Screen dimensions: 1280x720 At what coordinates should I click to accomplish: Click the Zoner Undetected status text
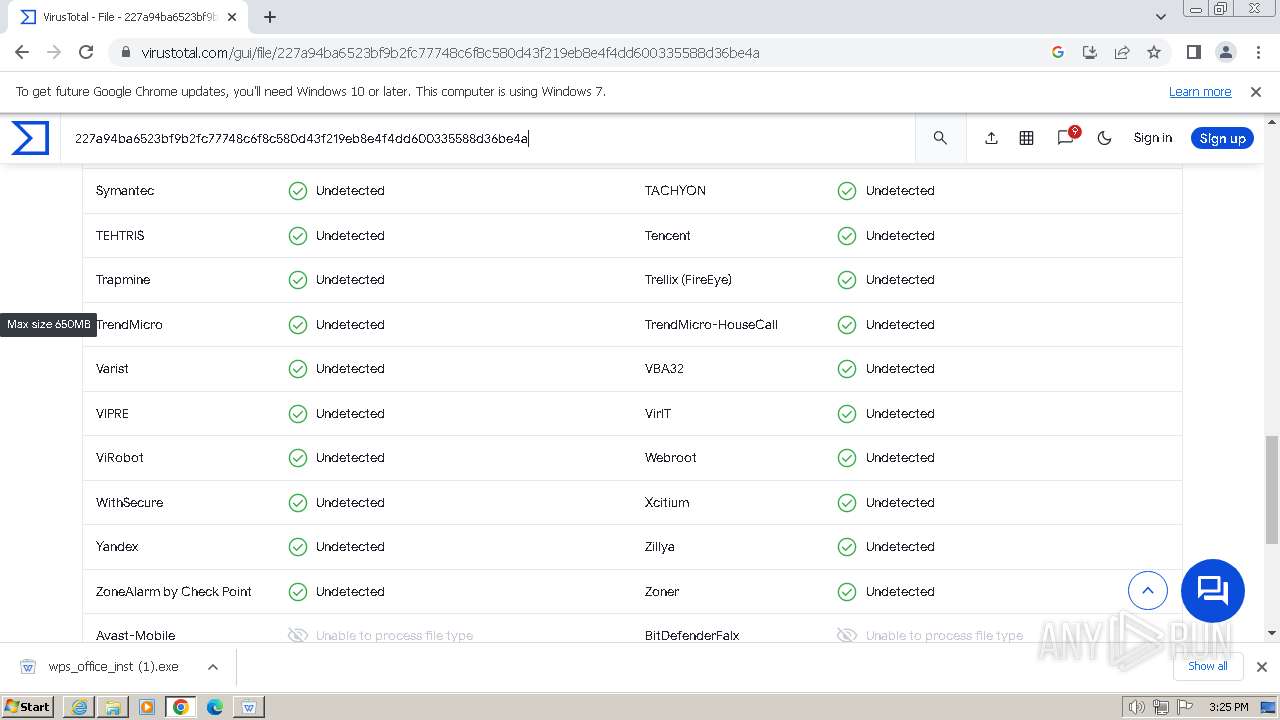[x=900, y=592]
